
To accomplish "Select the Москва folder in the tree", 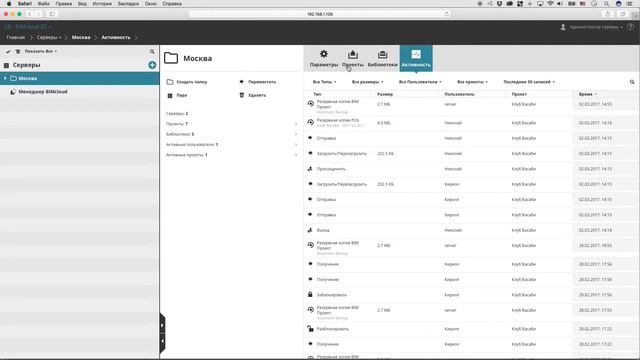I will coord(80,78).
